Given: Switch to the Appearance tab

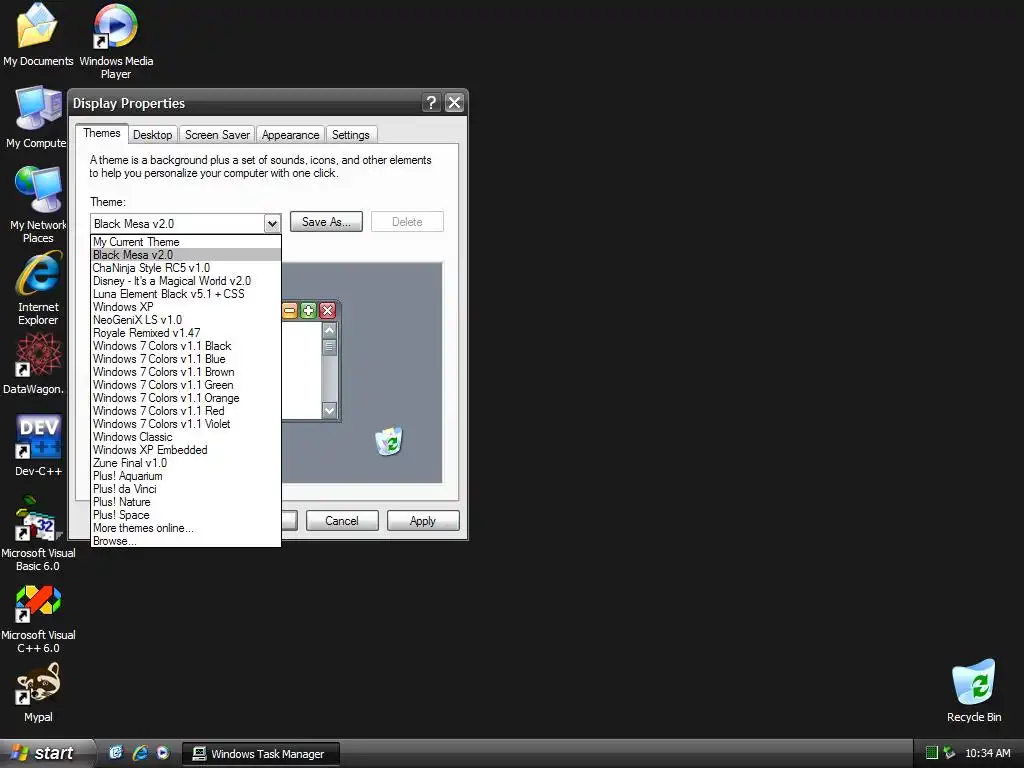Looking at the screenshot, I should coord(291,135).
